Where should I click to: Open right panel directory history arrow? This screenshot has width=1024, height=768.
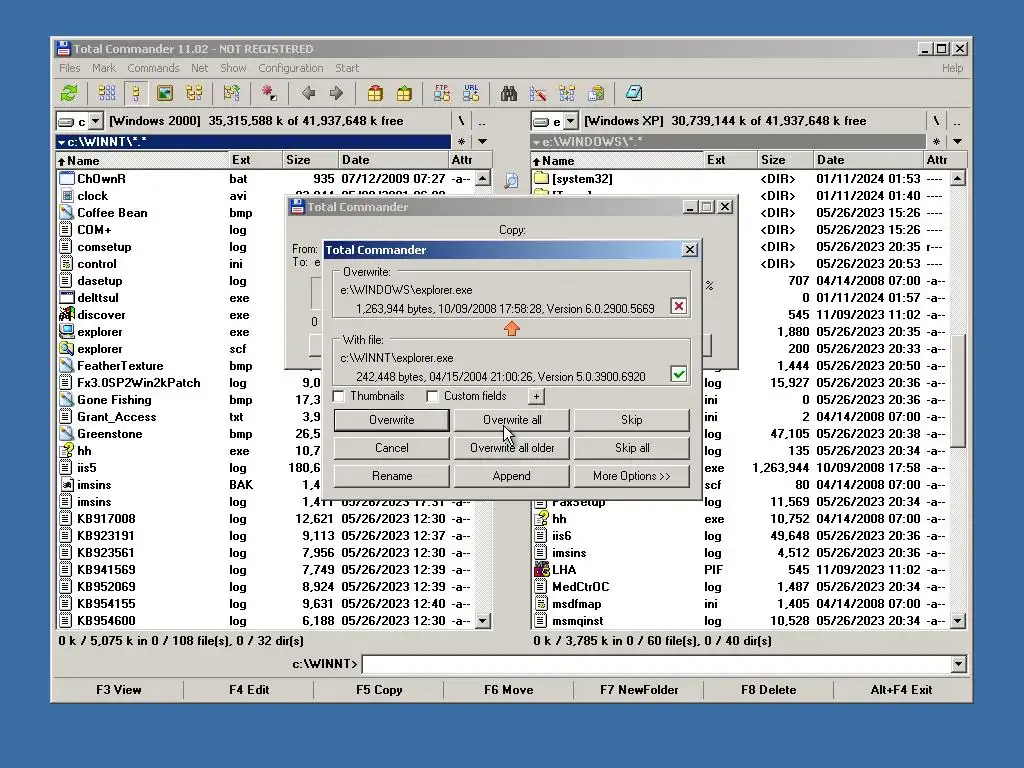957,142
